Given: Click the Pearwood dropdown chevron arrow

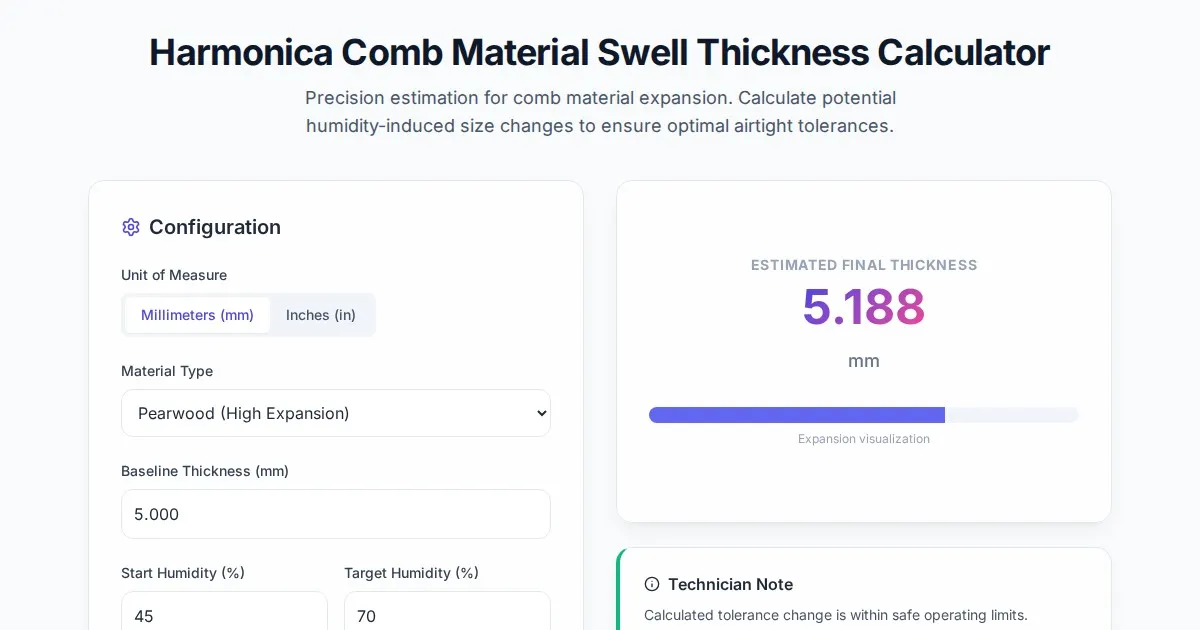Looking at the screenshot, I should point(541,413).
